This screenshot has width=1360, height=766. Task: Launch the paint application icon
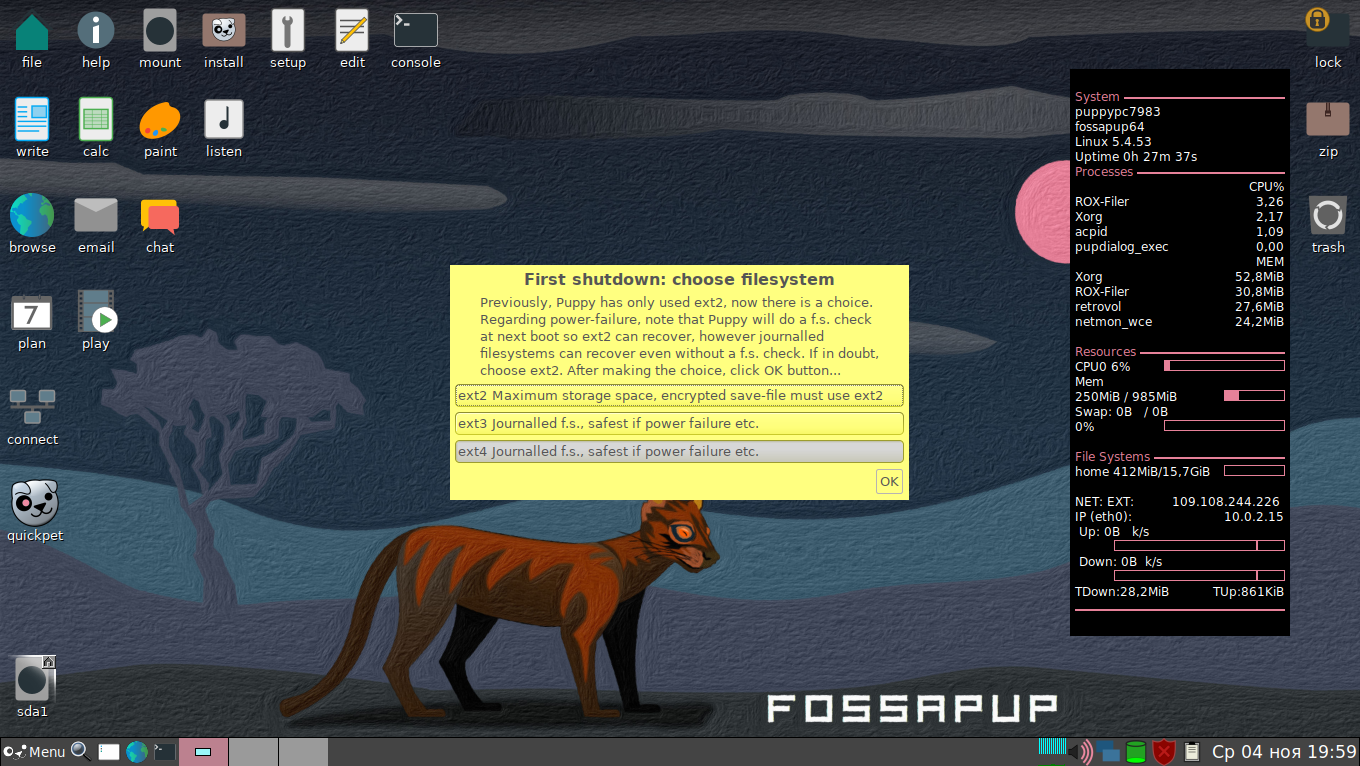point(160,121)
